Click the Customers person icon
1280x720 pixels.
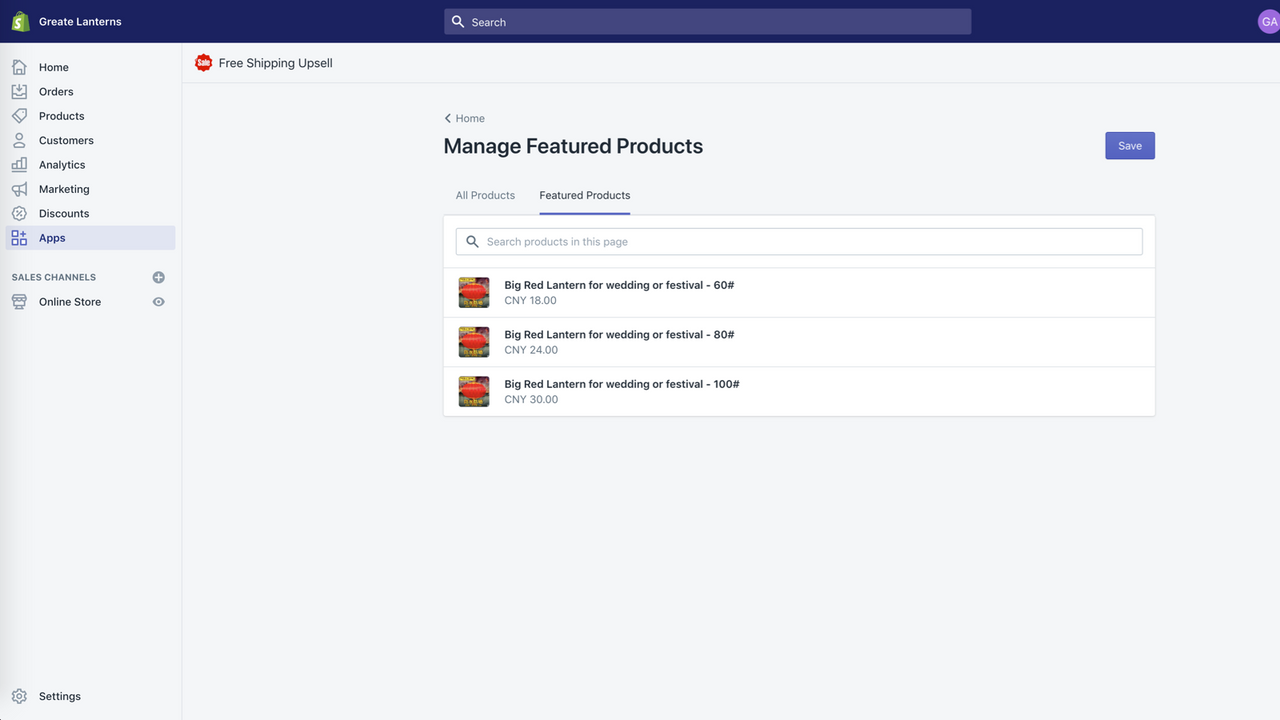(19, 140)
